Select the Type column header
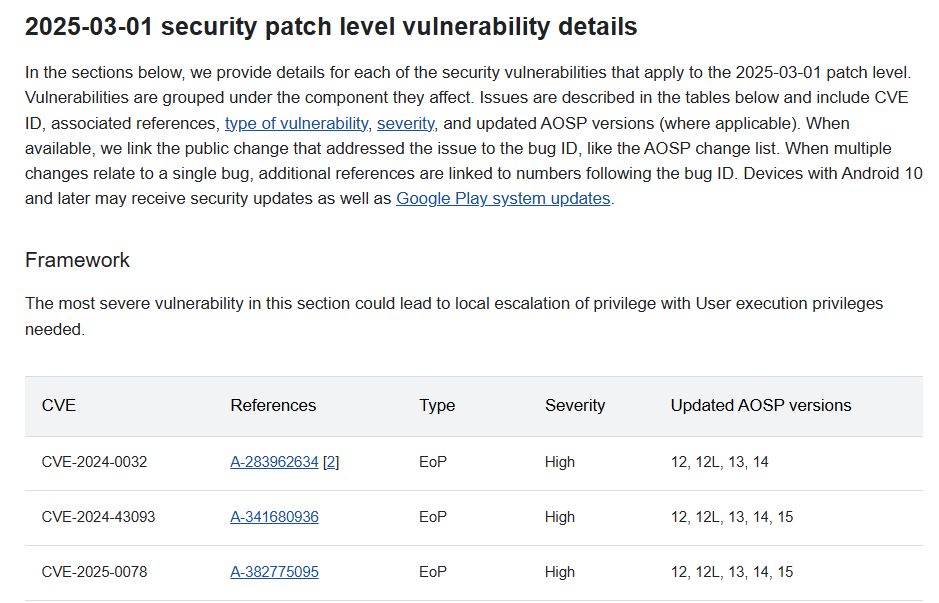The height and width of the screenshot is (603, 939). point(437,406)
